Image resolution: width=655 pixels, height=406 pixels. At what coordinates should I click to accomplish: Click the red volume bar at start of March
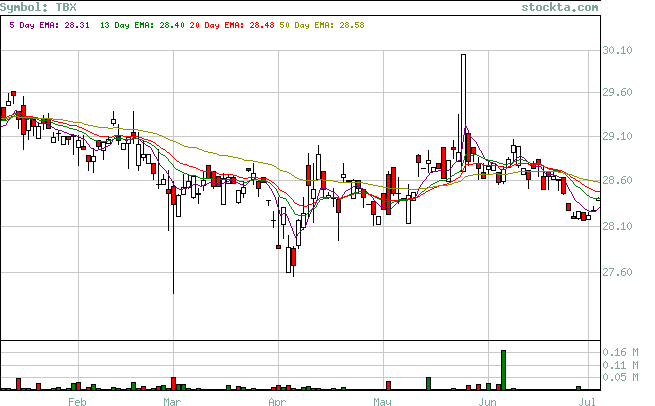tap(173, 383)
